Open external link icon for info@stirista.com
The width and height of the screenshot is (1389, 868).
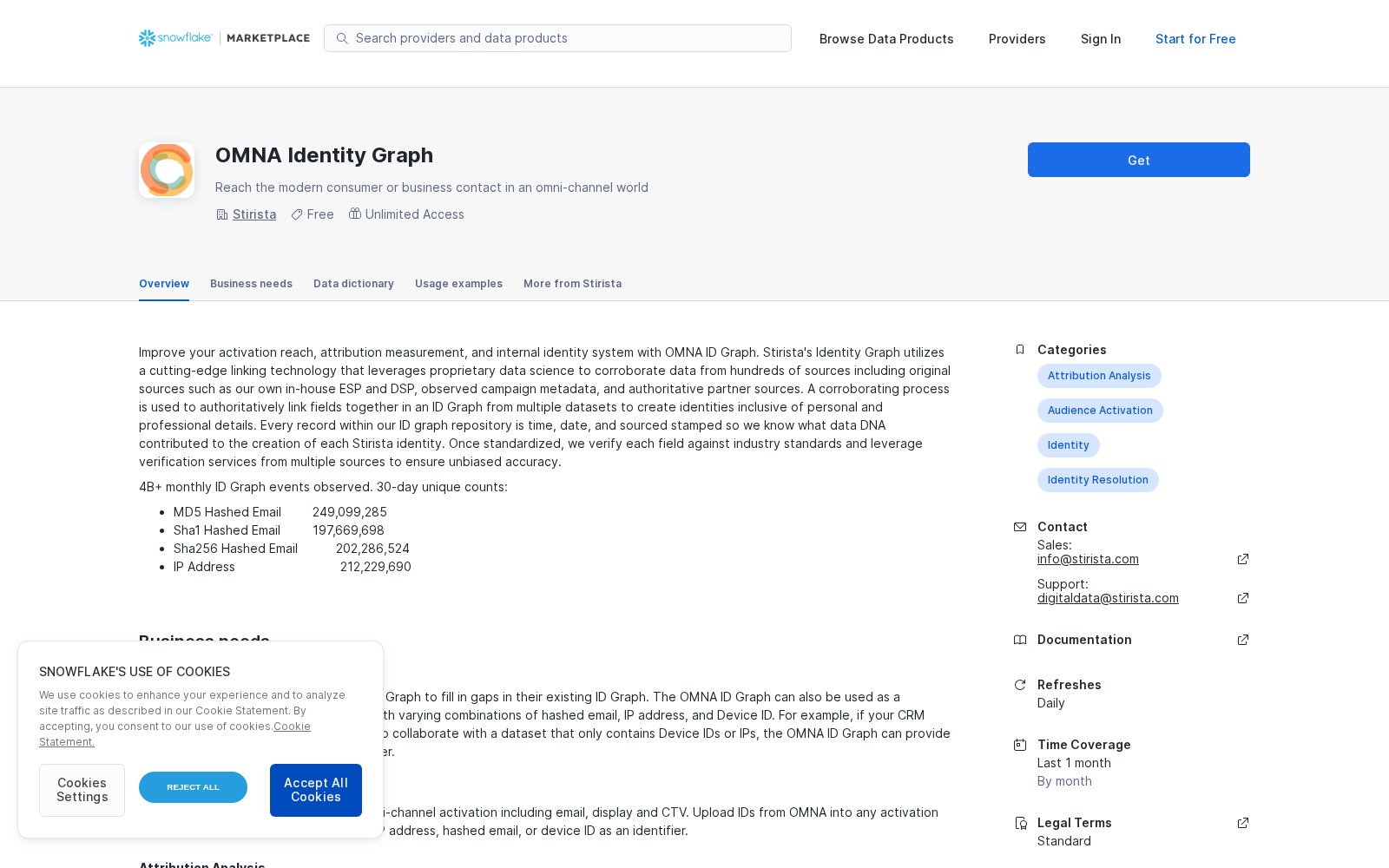[1243, 559]
